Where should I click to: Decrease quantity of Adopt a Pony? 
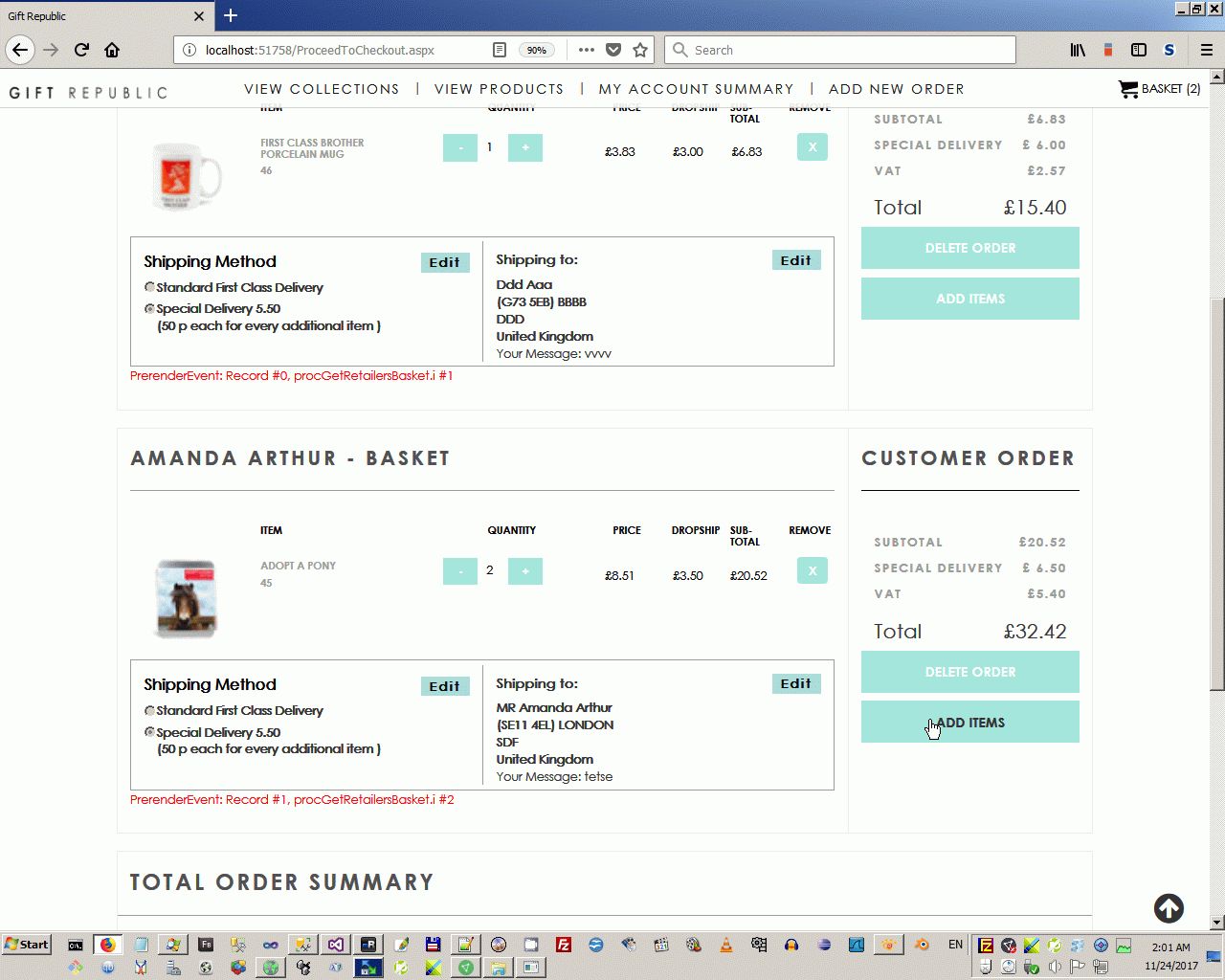[x=460, y=571]
